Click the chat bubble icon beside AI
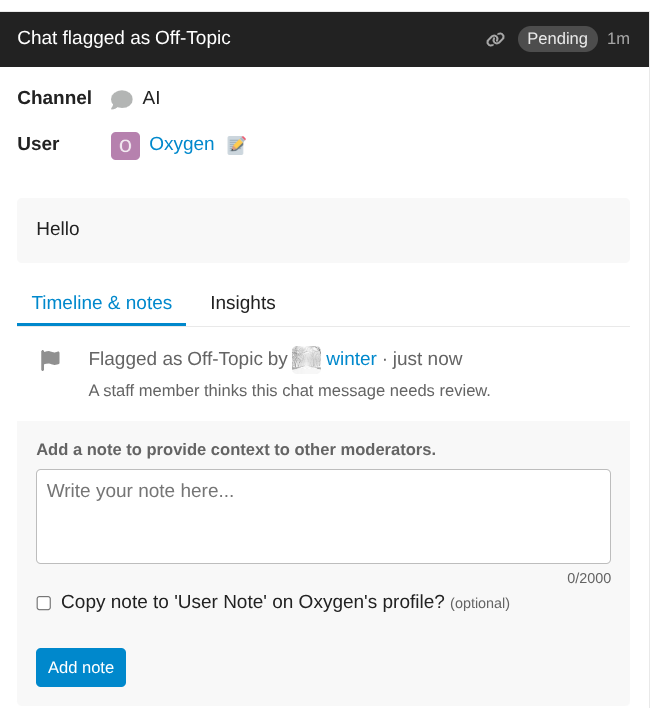The width and height of the screenshot is (669, 708). [122, 99]
